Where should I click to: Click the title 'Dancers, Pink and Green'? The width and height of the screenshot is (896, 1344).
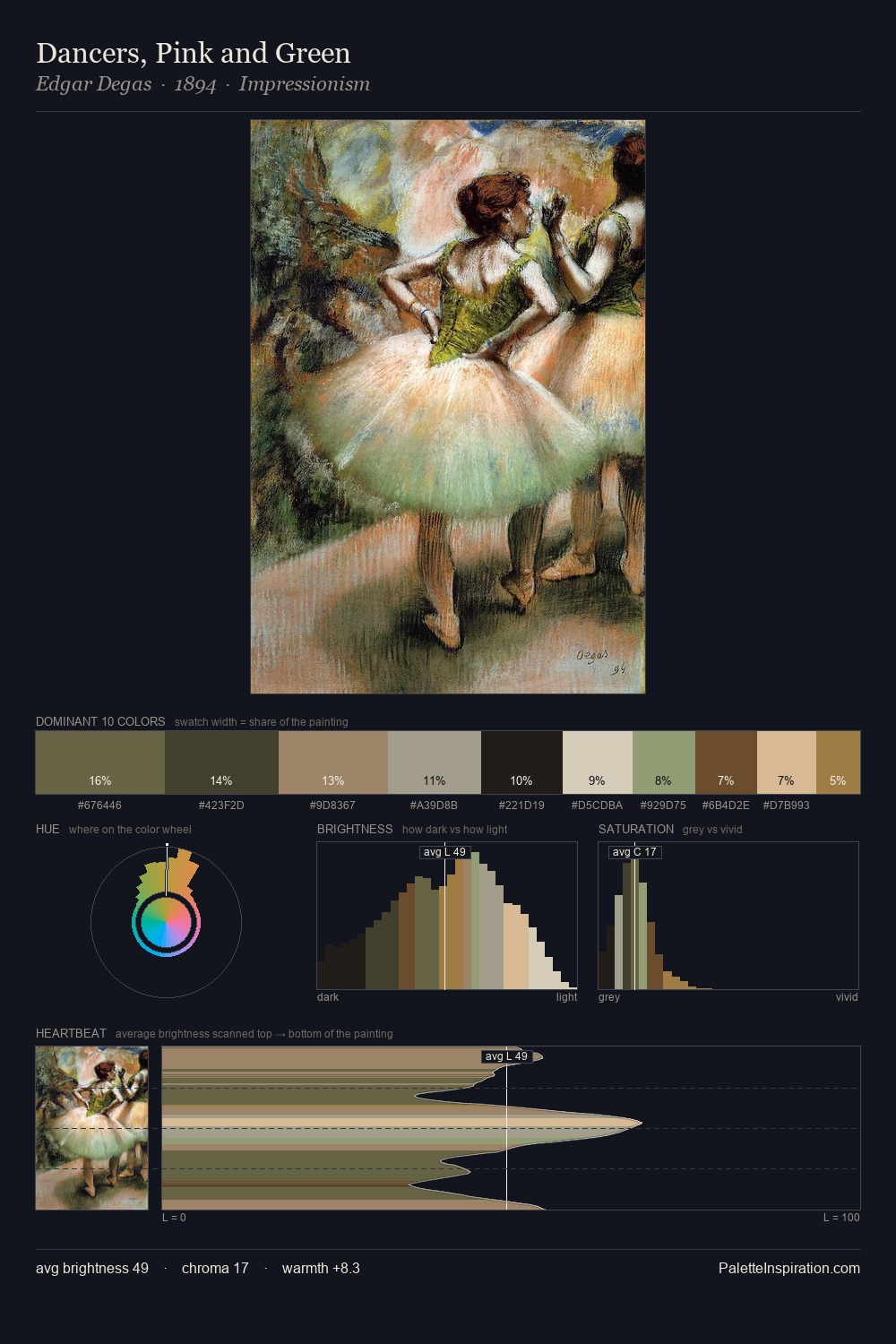click(x=194, y=53)
